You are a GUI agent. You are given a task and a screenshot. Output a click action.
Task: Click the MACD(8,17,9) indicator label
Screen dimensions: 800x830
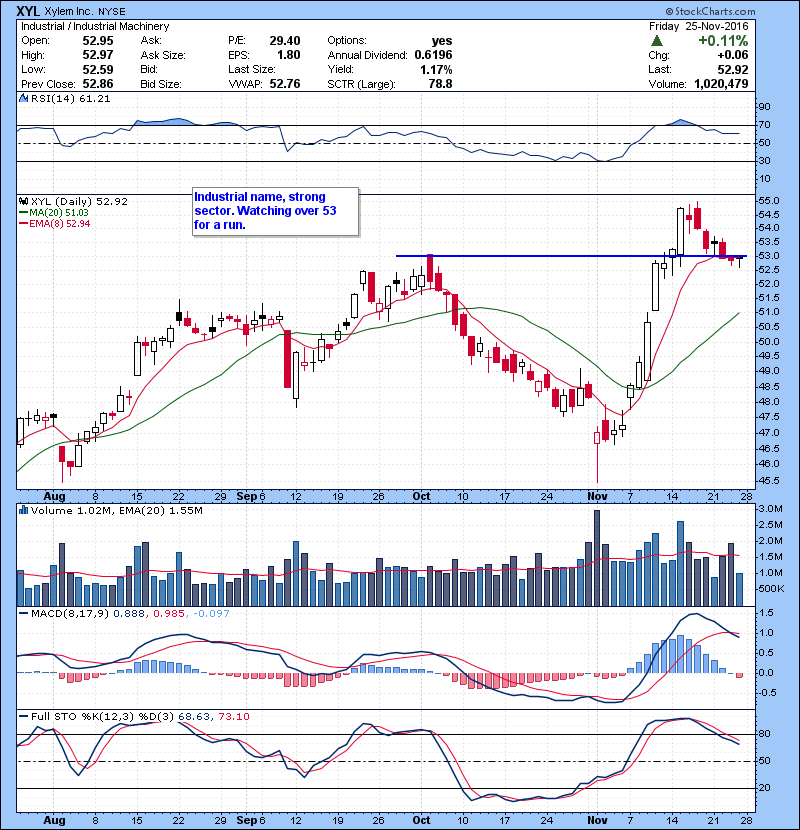pyautogui.click(x=70, y=613)
